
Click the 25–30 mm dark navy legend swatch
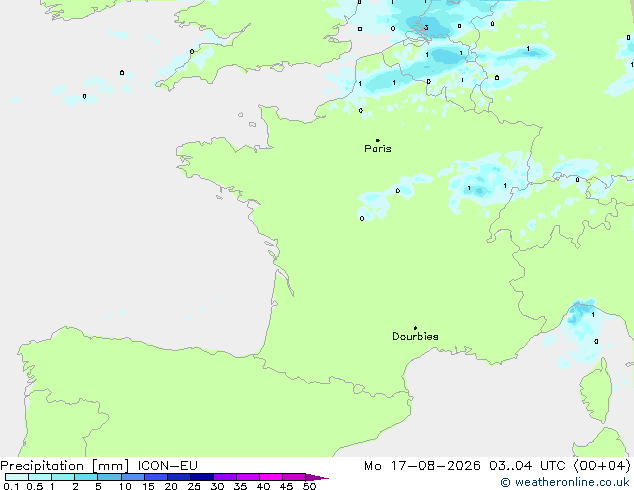pos(202,477)
